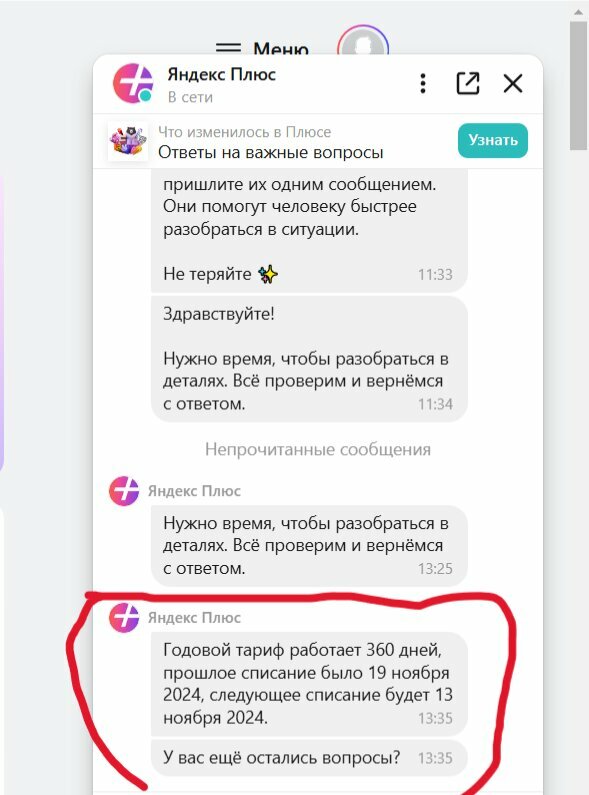Click the Яндекс Плюс title in chat header

point(222,75)
